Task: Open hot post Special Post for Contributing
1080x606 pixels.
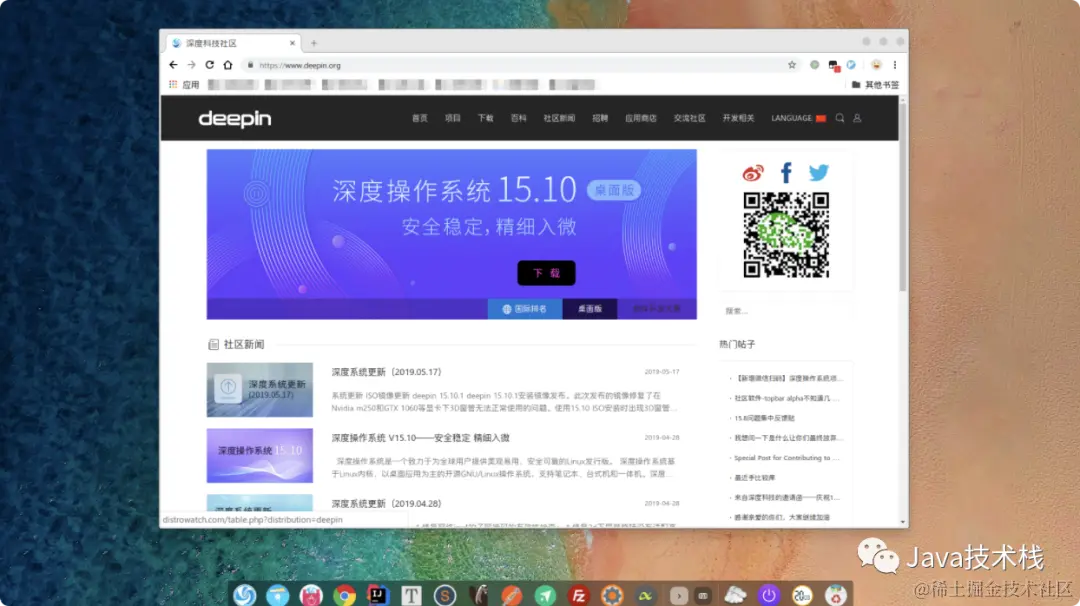Action: tap(787, 458)
